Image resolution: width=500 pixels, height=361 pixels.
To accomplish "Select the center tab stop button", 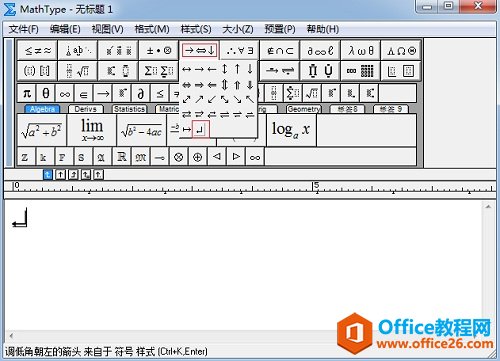I will coord(60,174).
